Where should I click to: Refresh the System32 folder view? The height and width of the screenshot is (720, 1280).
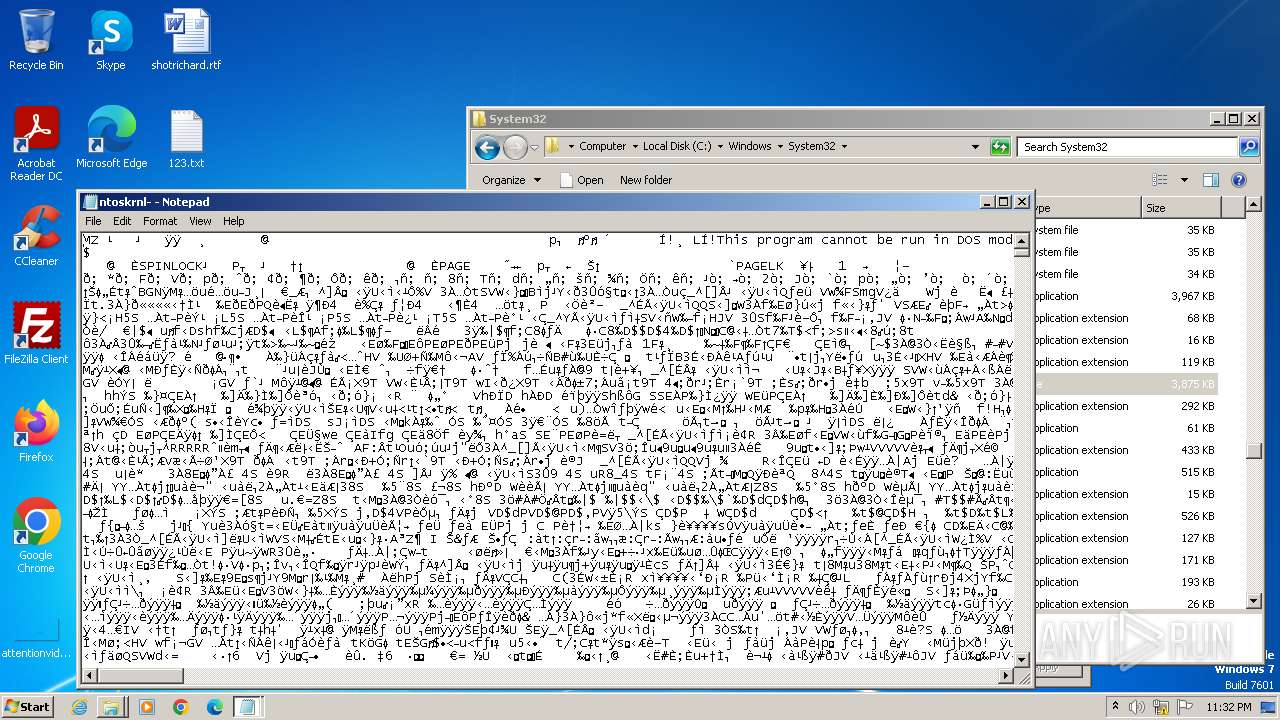(1000, 147)
